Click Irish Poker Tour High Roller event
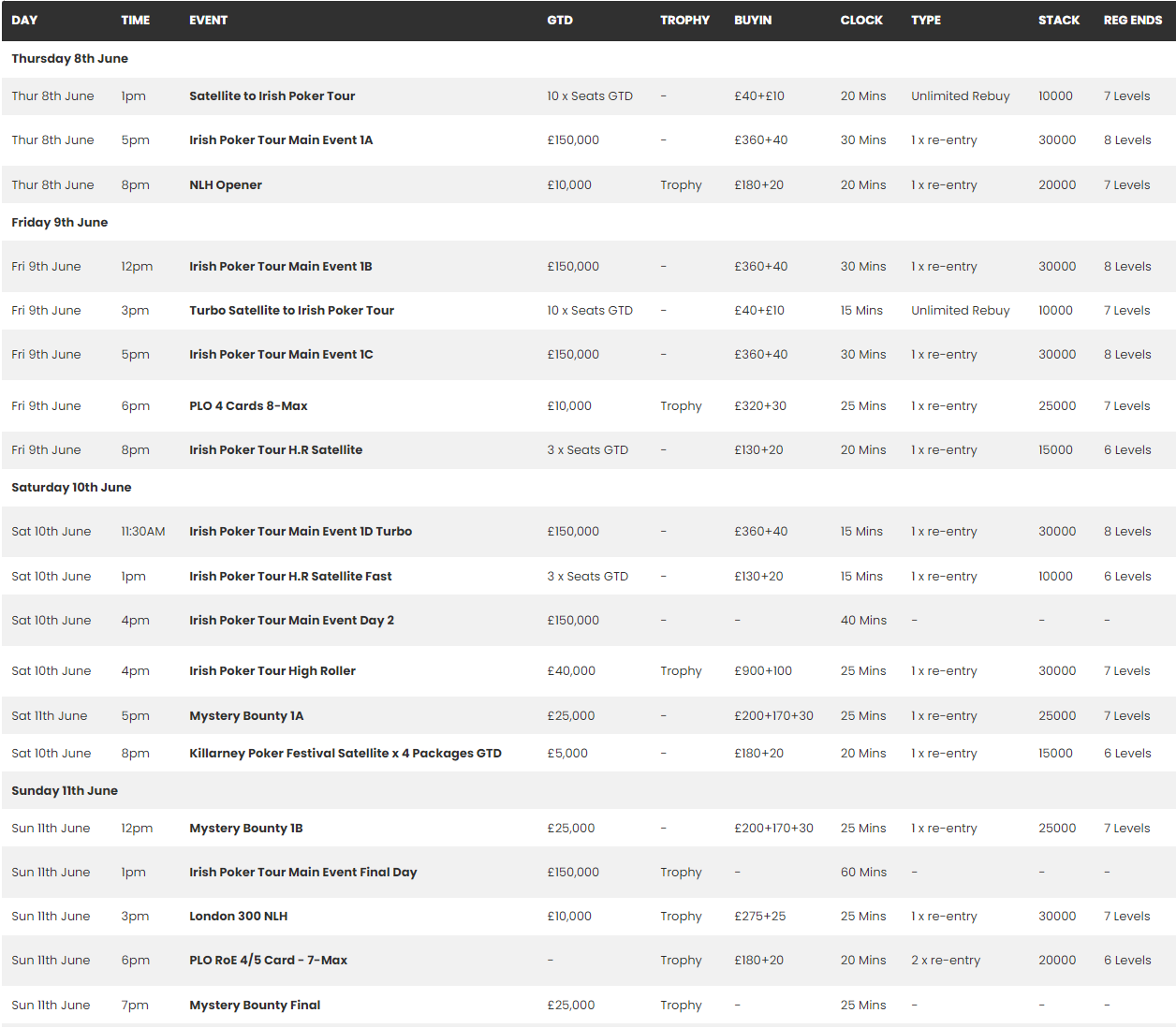1176x1028 pixels. (272, 670)
